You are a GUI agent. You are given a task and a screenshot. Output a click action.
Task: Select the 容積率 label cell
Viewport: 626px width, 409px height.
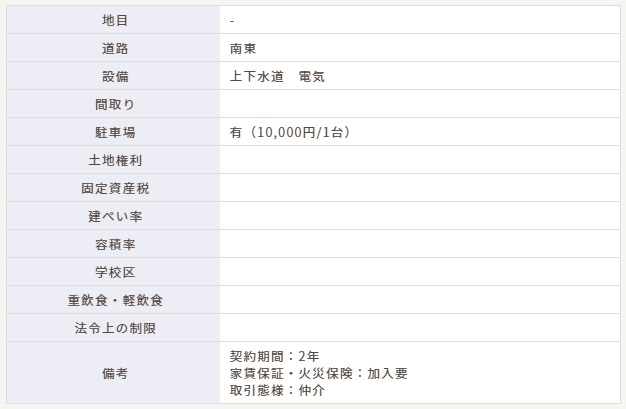(115, 244)
